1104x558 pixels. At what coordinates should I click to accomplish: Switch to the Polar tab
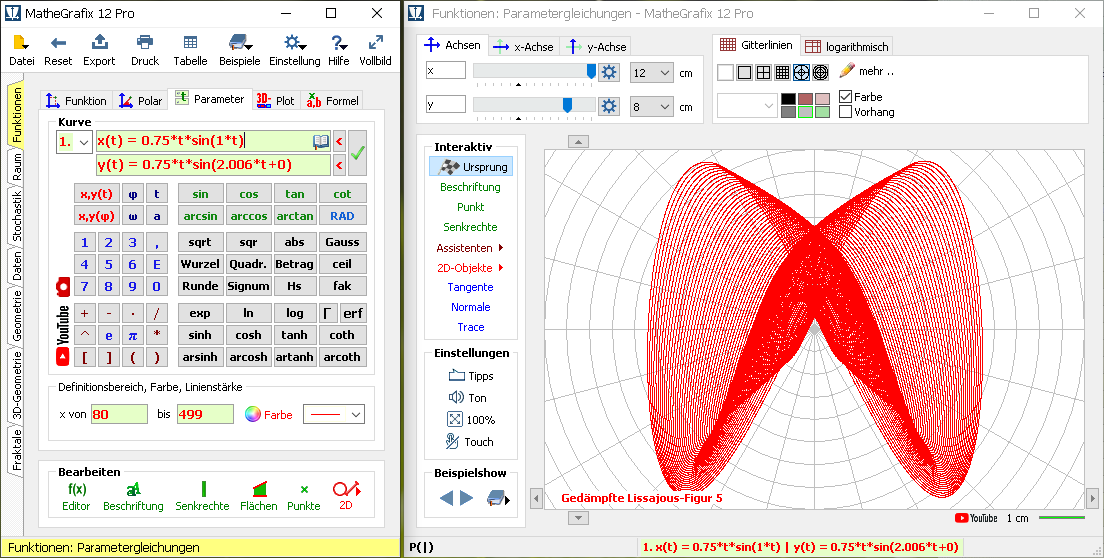(141, 101)
